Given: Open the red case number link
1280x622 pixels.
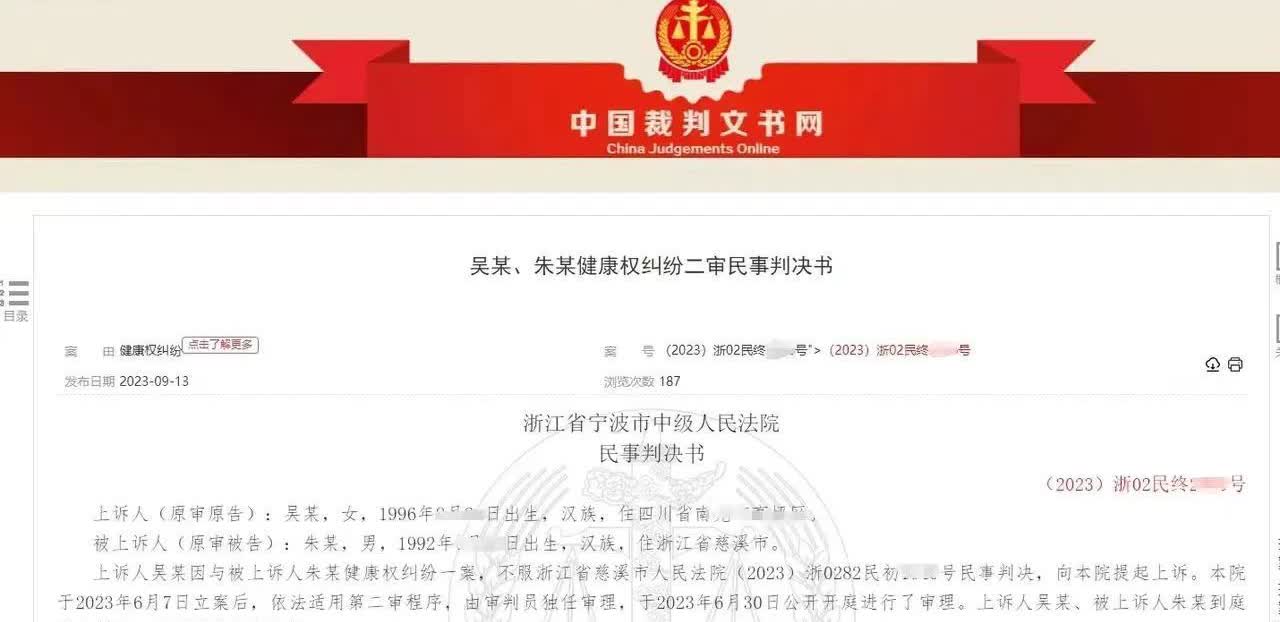Looking at the screenshot, I should pos(901,350).
